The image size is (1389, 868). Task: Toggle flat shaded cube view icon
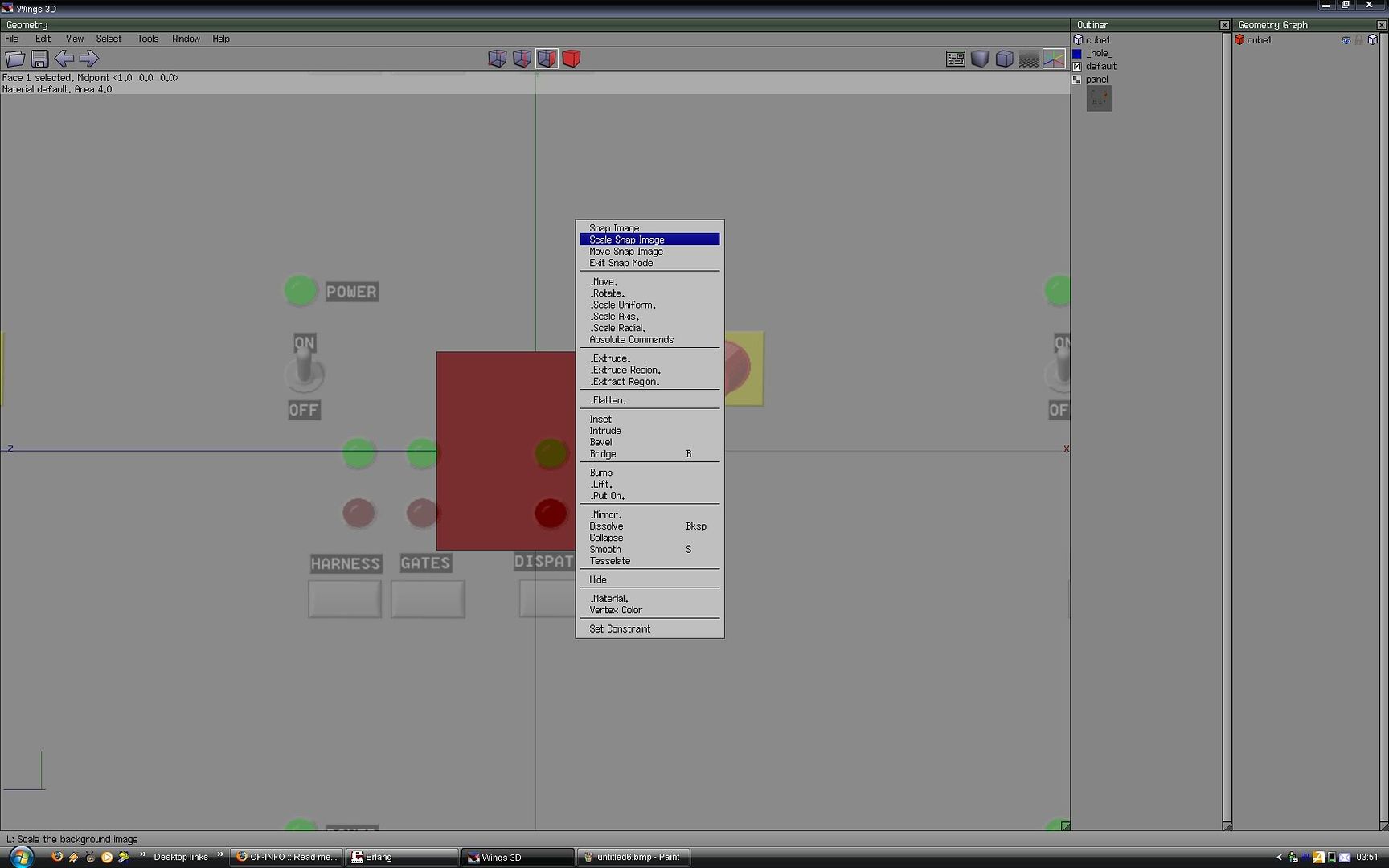click(x=980, y=59)
